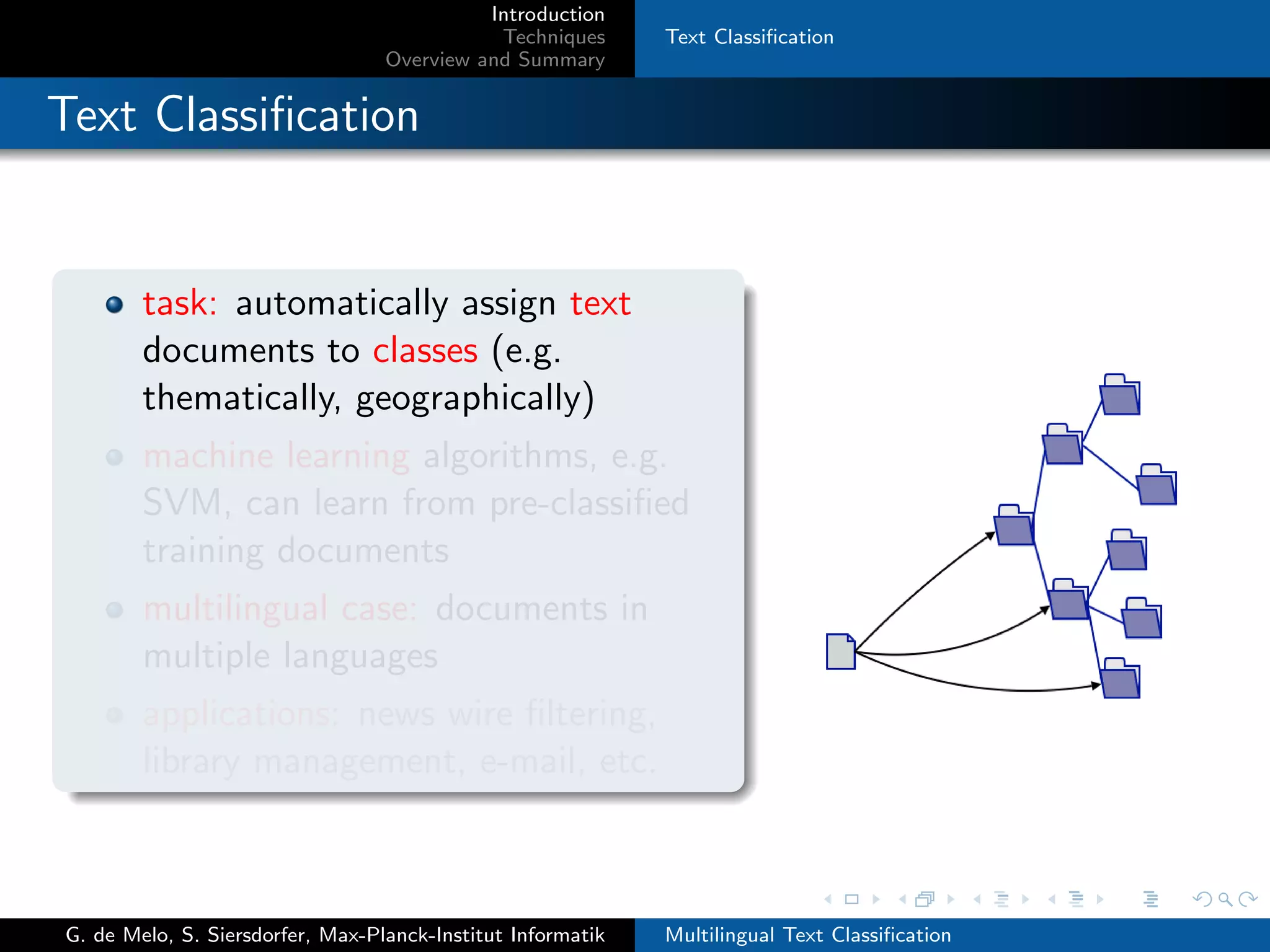1270x952 pixels.
Task: Go to previous slide using left arrow
Action: click(x=828, y=899)
